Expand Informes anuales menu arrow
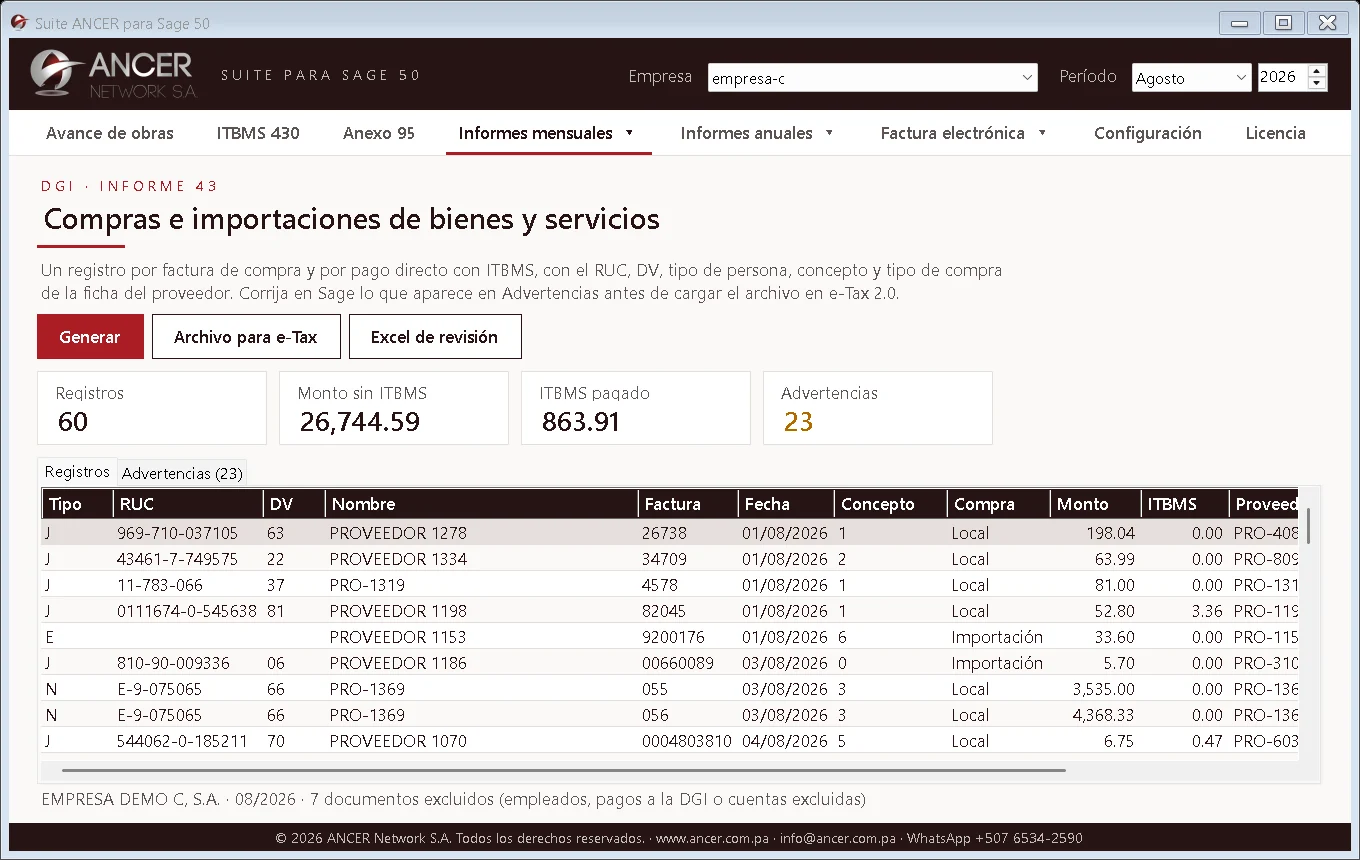The height and width of the screenshot is (860, 1360). tap(829, 133)
